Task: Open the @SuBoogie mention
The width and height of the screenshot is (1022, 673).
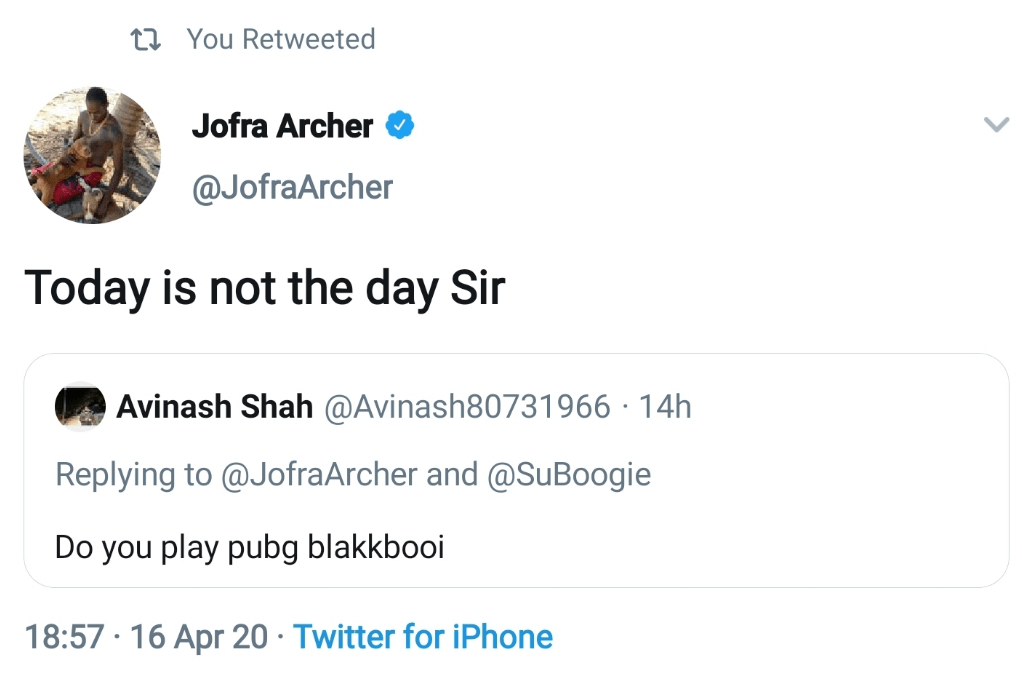Action: click(x=569, y=474)
